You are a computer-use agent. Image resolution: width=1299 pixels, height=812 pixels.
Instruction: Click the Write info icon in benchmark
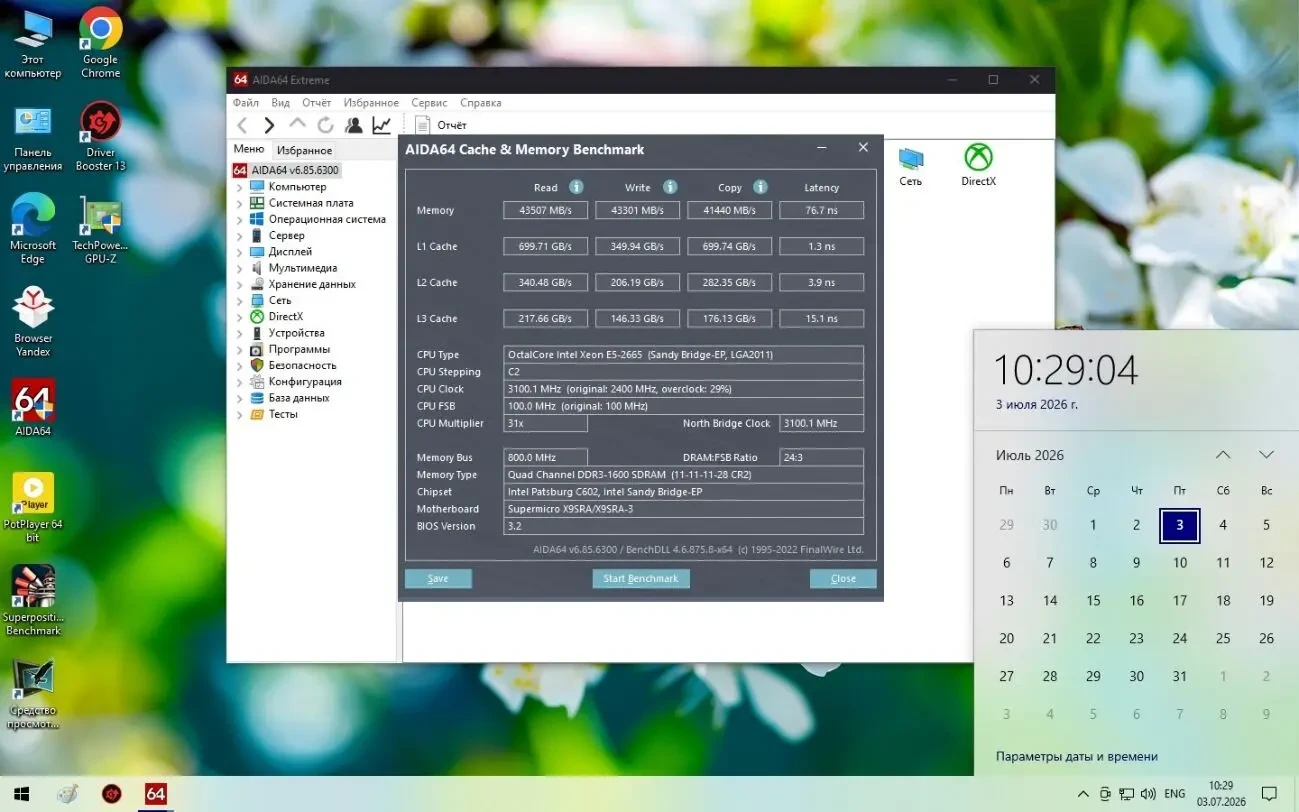click(670, 187)
